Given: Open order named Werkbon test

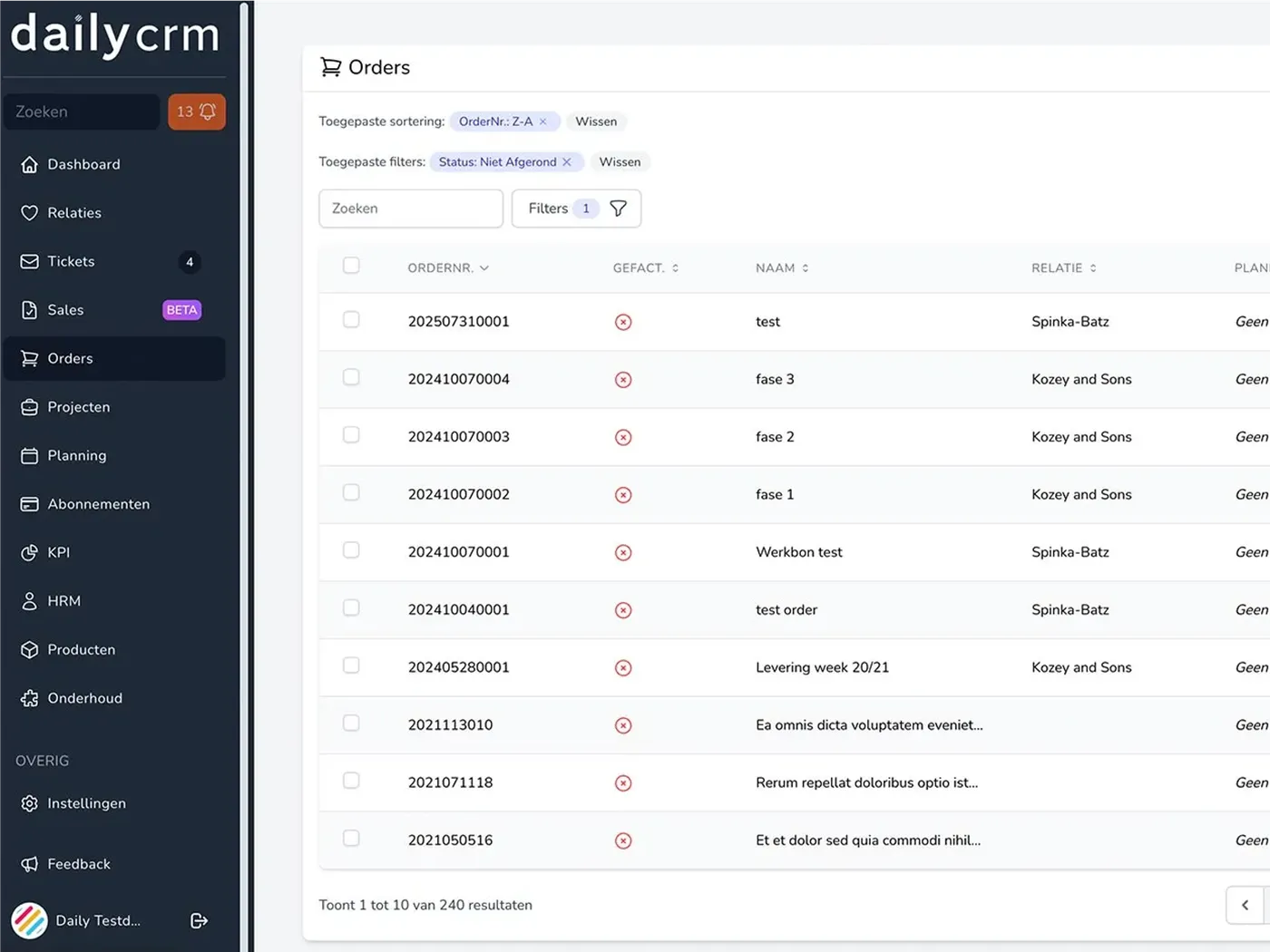Looking at the screenshot, I should point(798,552).
